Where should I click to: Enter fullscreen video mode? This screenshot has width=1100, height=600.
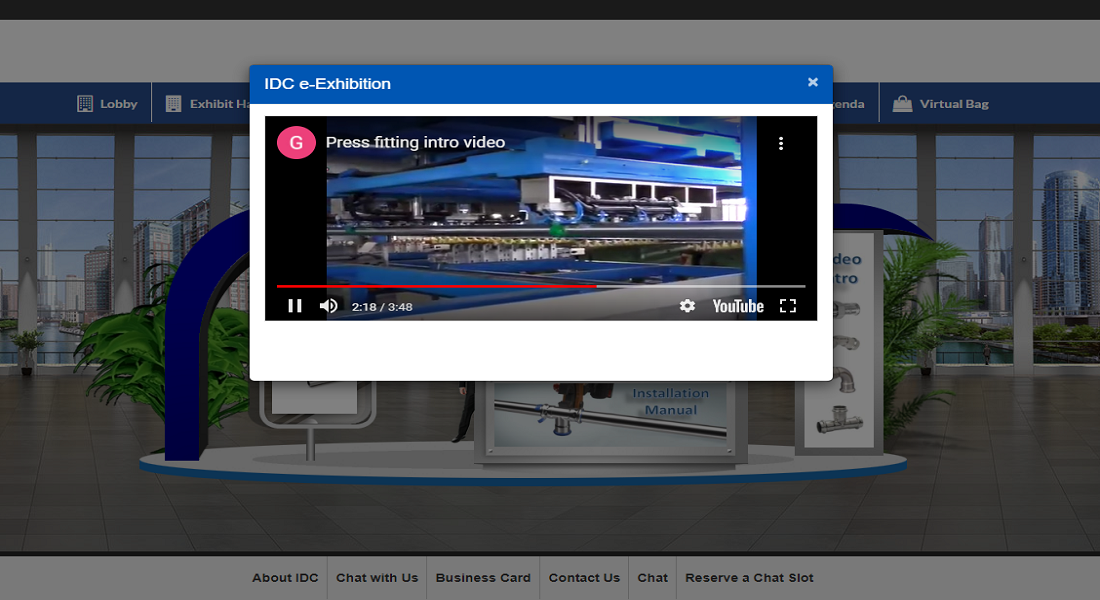click(x=788, y=306)
